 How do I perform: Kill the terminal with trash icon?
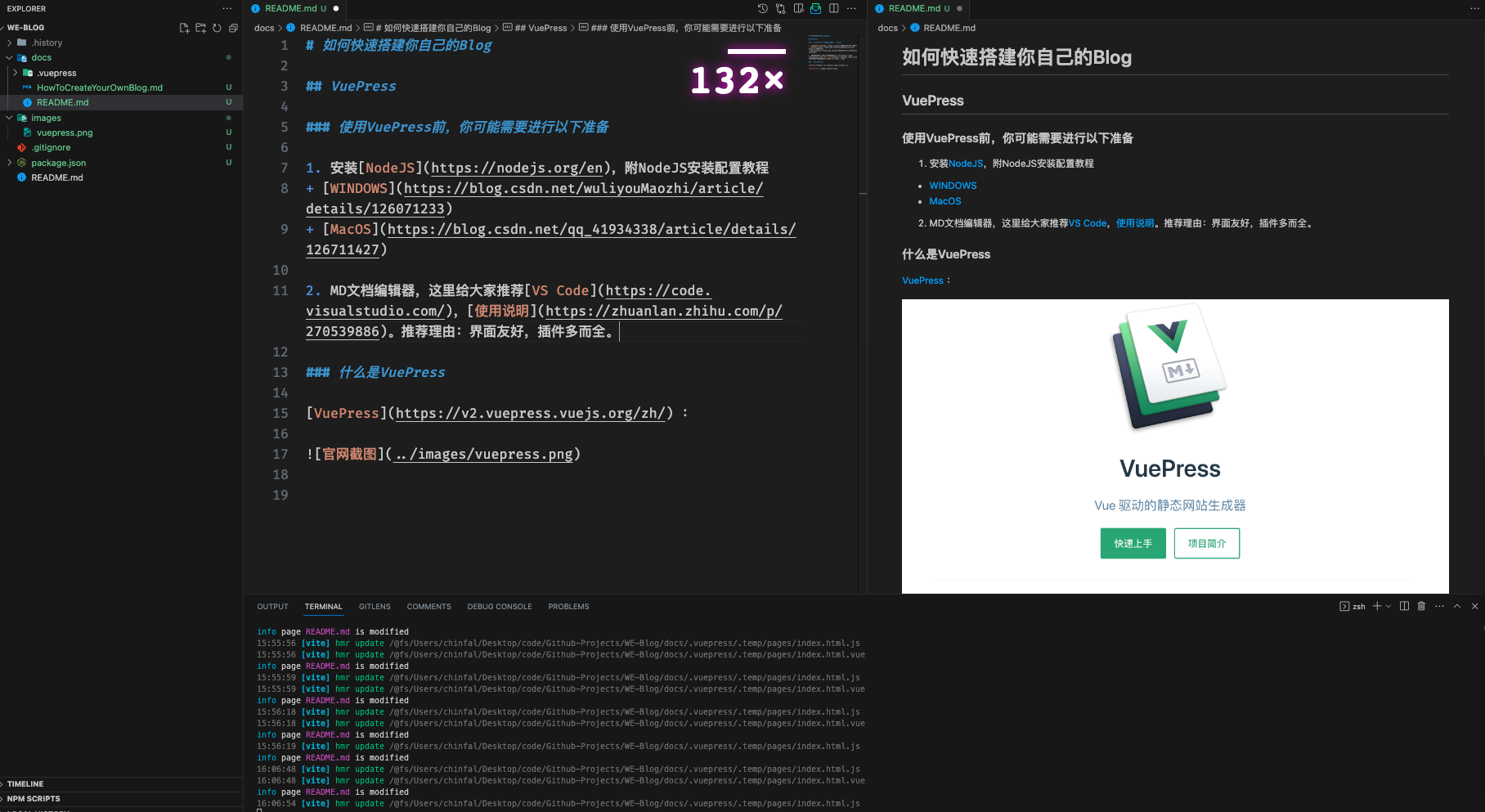[1421, 606]
